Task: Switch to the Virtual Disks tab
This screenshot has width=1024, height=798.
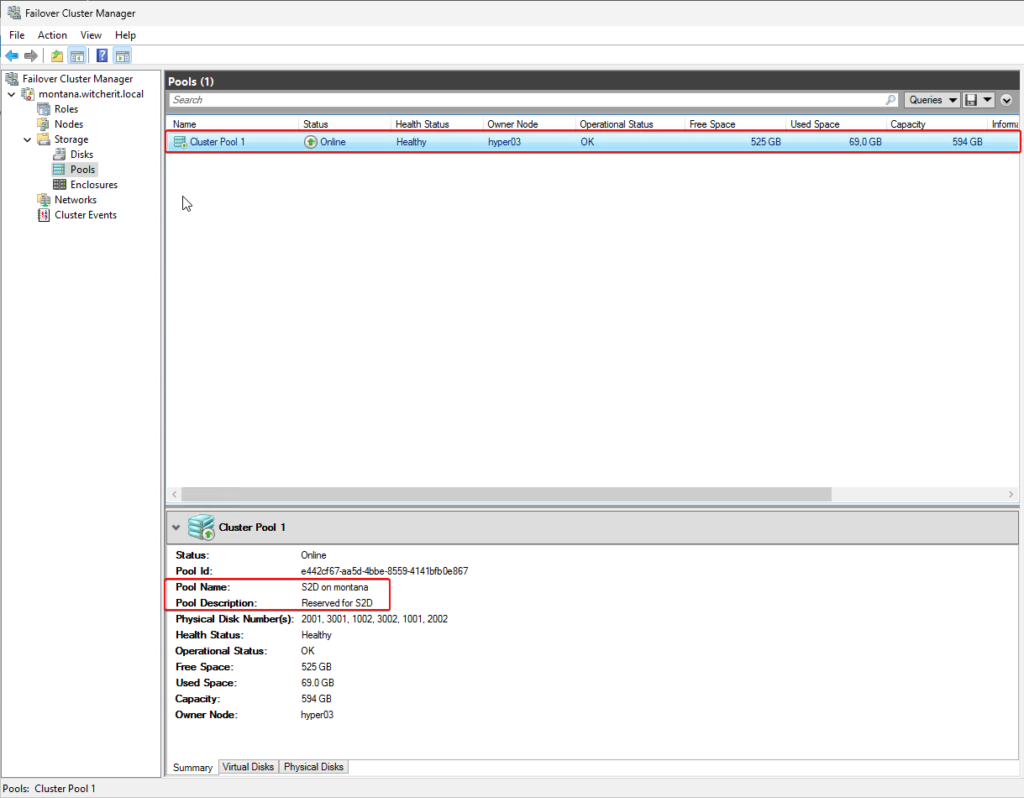Action: [x=249, y=767]
